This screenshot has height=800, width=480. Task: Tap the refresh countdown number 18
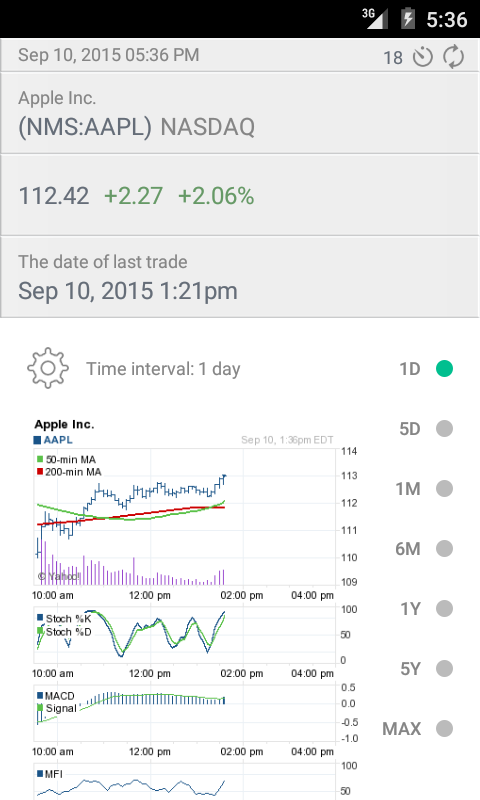tap(393, 58)
